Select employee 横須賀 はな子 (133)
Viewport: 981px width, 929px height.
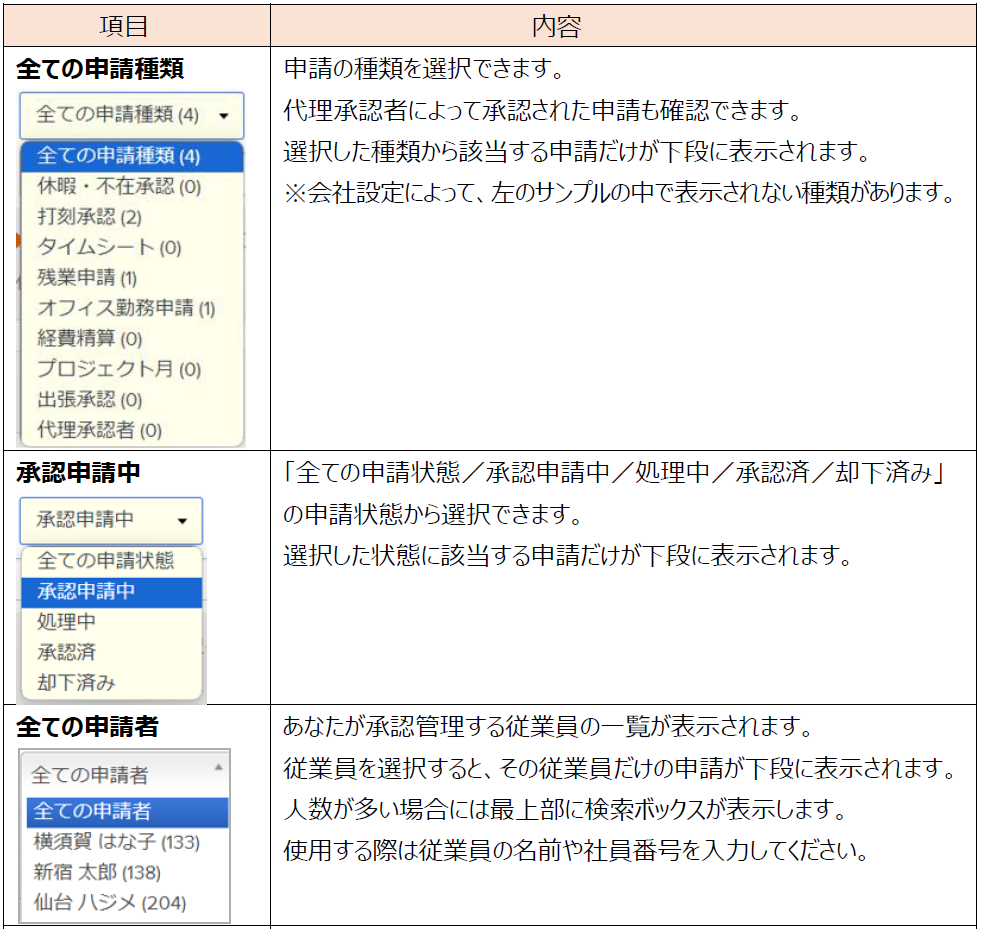(116, 842)
